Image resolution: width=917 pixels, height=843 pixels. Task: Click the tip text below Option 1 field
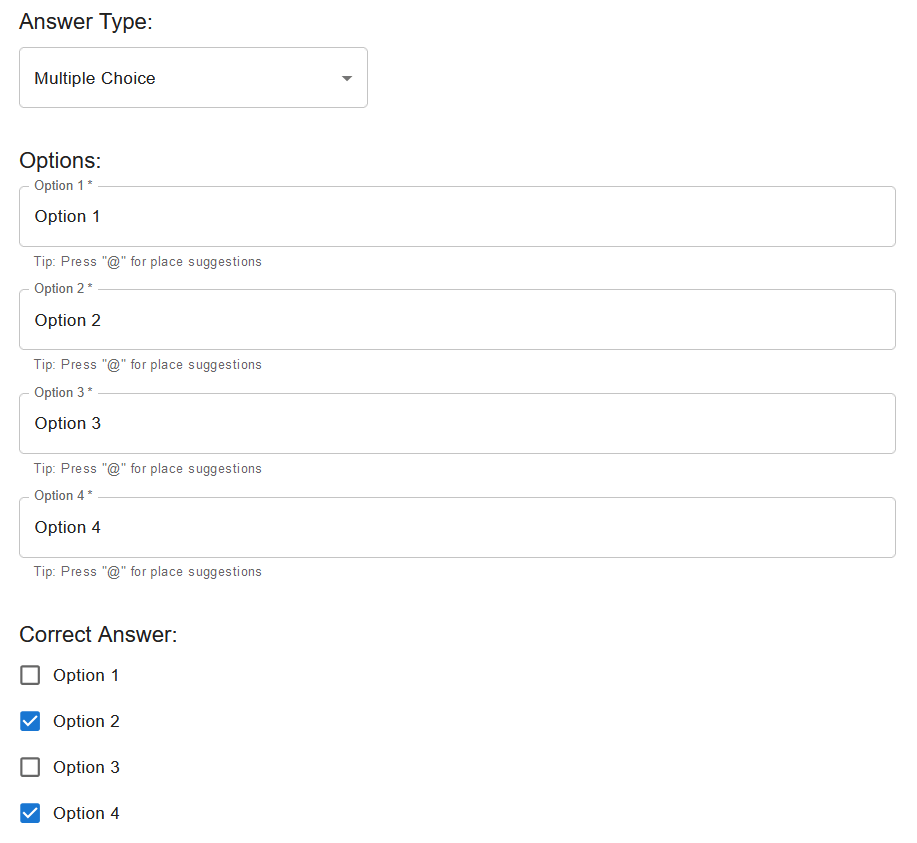coord(147,262)
